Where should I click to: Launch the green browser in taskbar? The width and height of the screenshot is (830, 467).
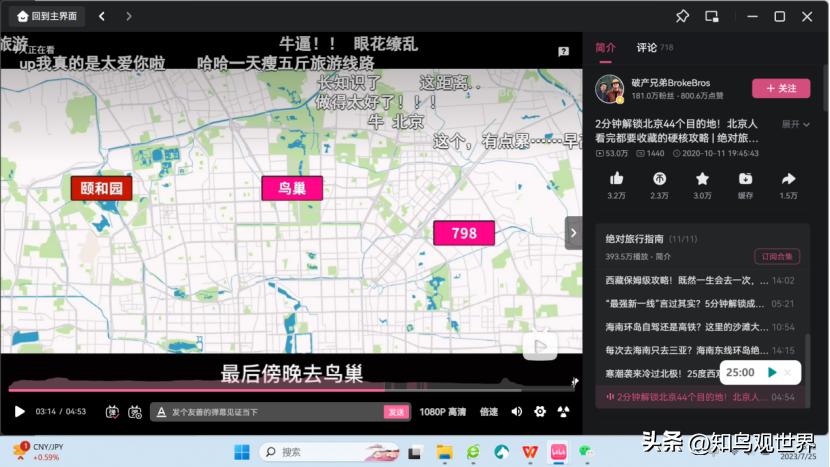(x=473, y=452)
